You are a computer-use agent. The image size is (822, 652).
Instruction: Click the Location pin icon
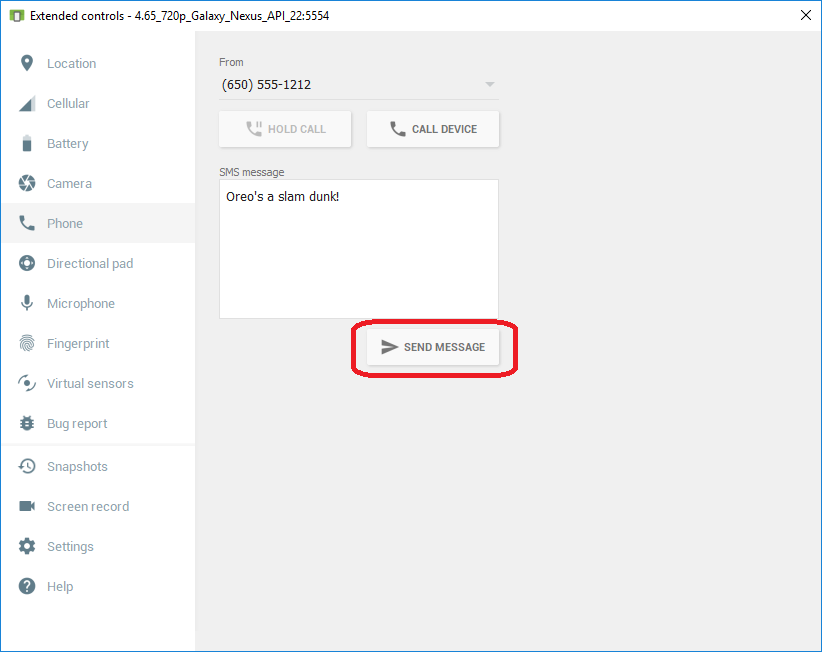(x=27, y=63)
